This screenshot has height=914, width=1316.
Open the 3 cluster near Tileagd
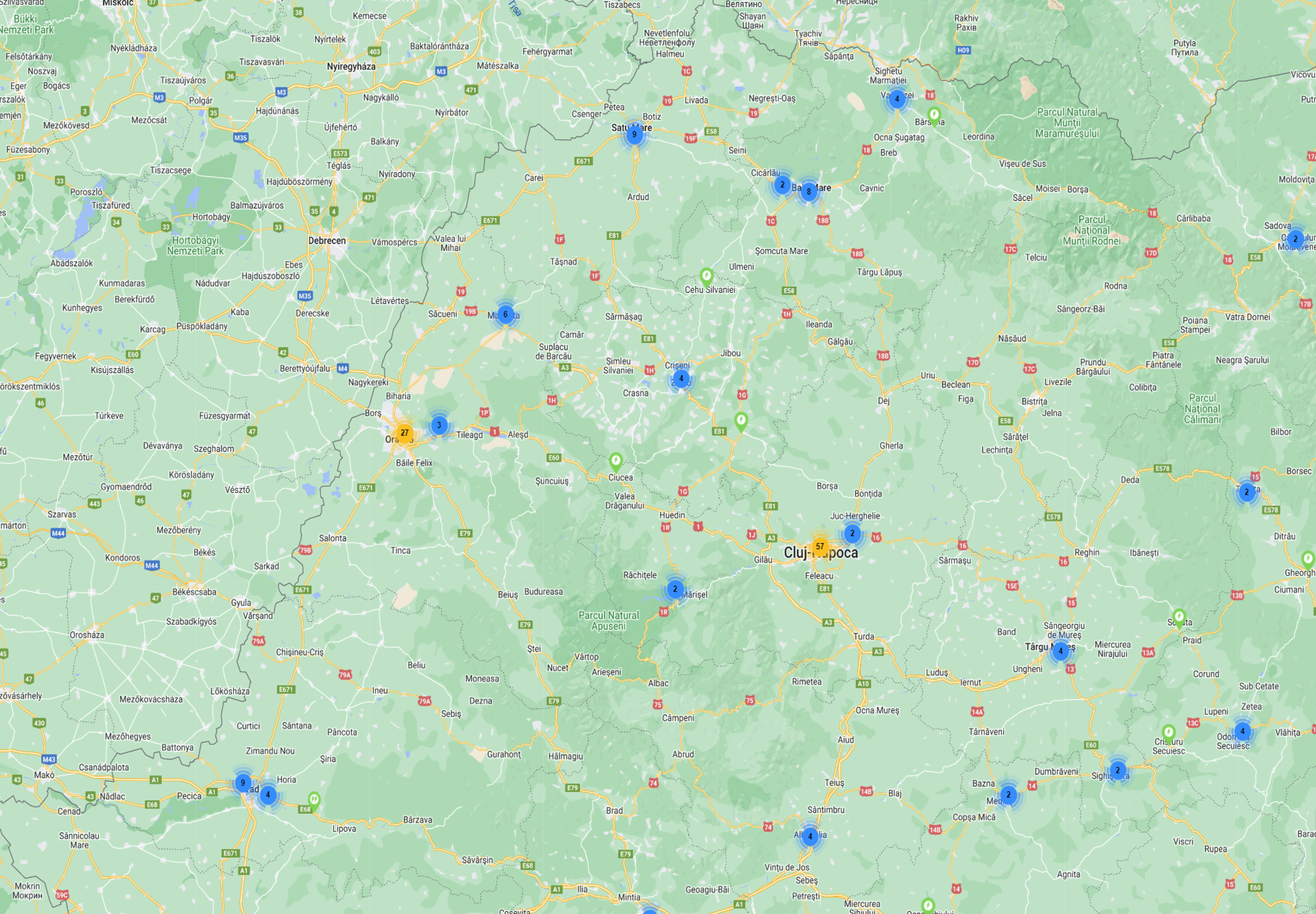(x=439, y=425)
